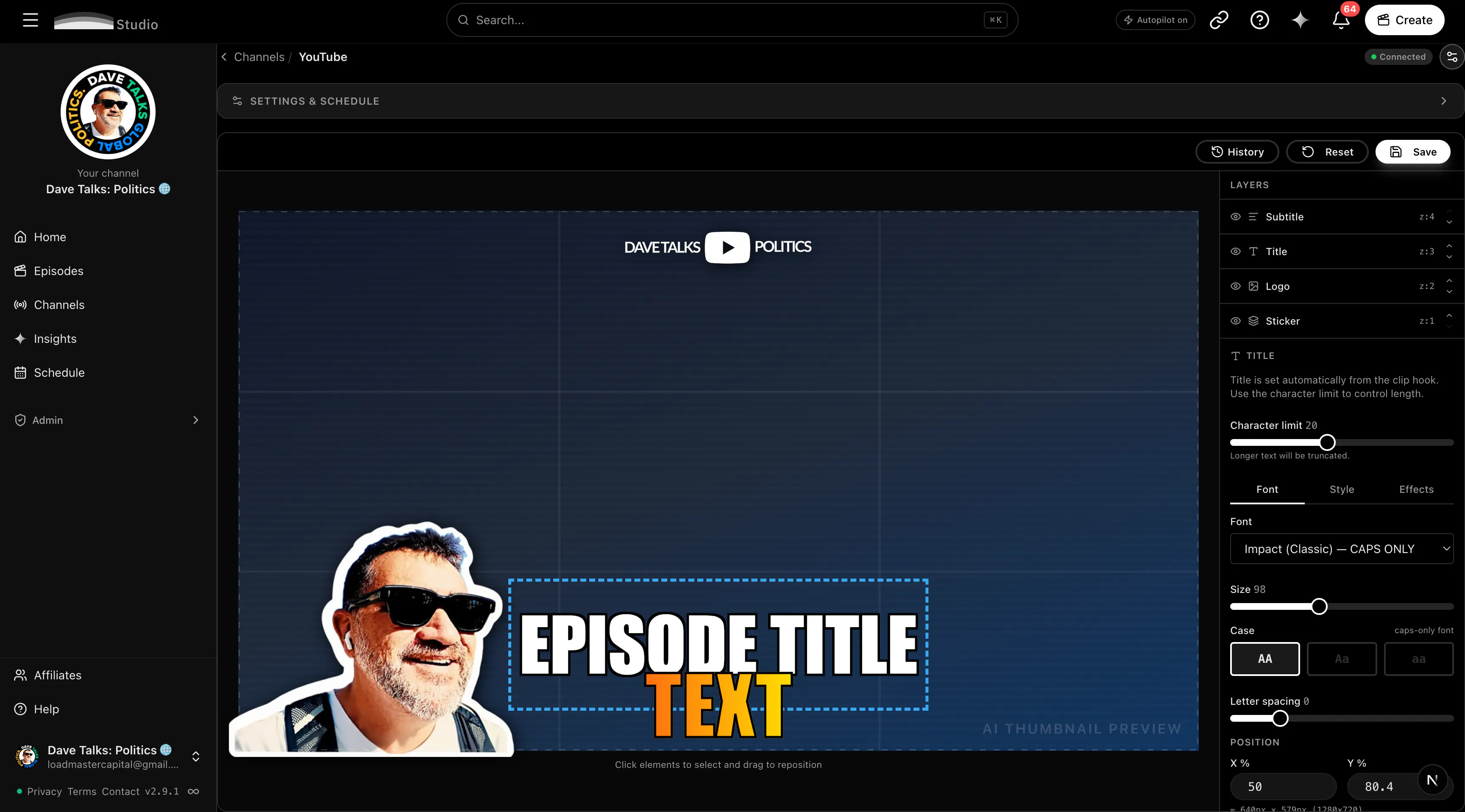Click the History button
Screen dimensions: 1465x812
[1237, 152]
